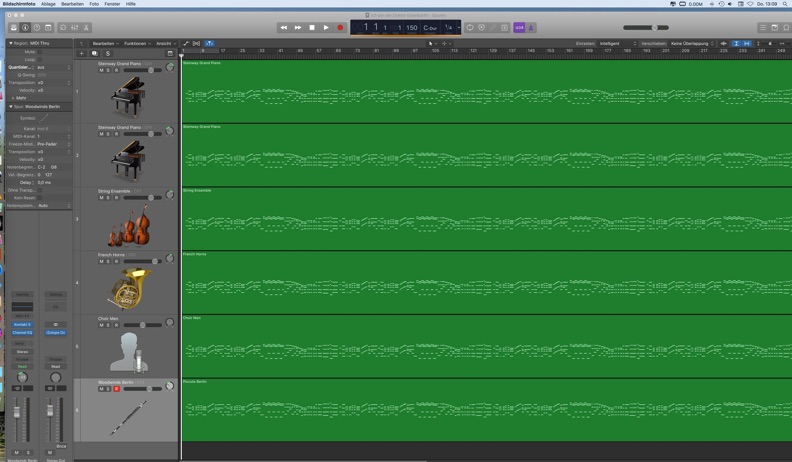Open Smart Controls dial icon
Image resolution: width=792 pixels, height=462 pixels.
(x=63, y=28)
